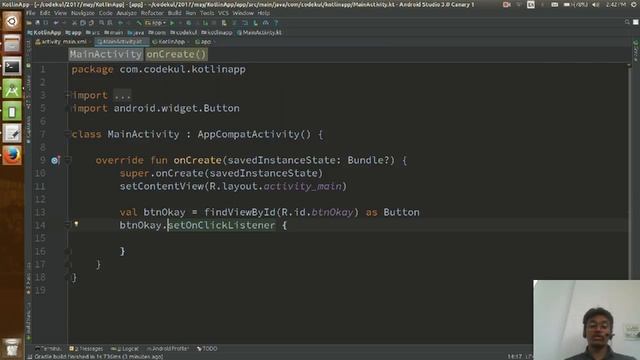This screenshot has height=360, width=640.
Task: Click the override gutter icon on line 9
Action: 55,160
